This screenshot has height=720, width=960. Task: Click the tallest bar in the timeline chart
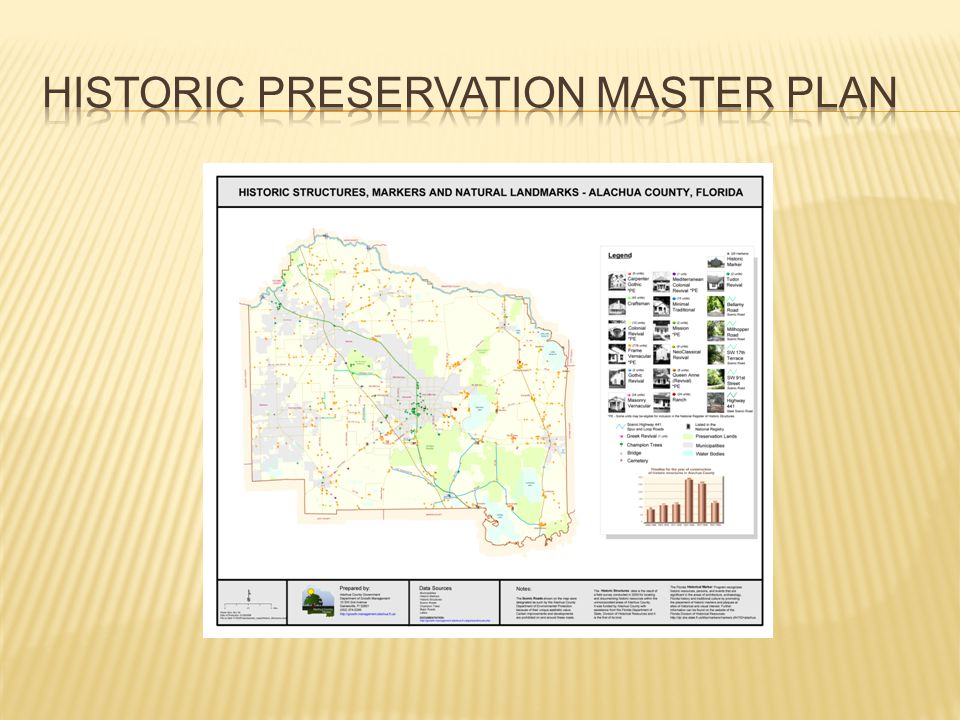click(x=689, y=500)
